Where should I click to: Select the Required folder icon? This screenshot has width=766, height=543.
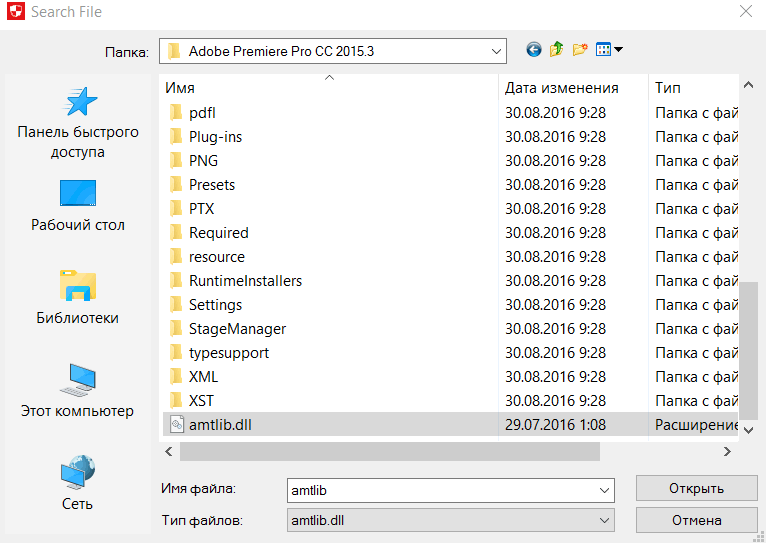[176, 232]
